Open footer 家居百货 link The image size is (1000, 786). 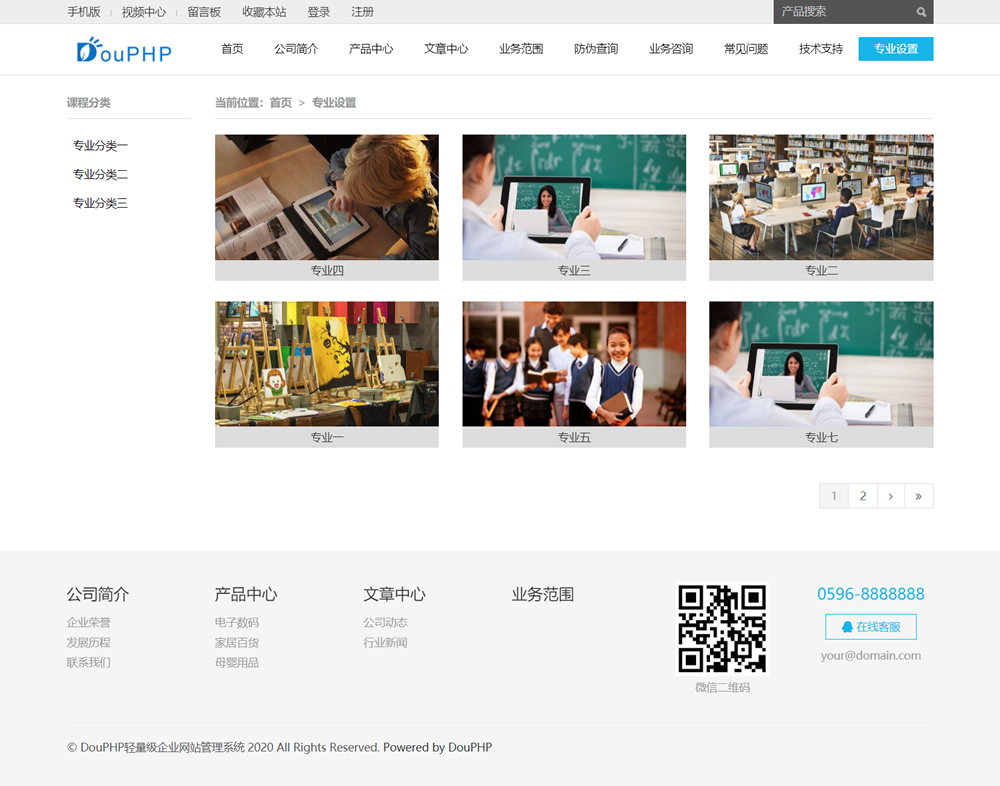click(237, 642)
